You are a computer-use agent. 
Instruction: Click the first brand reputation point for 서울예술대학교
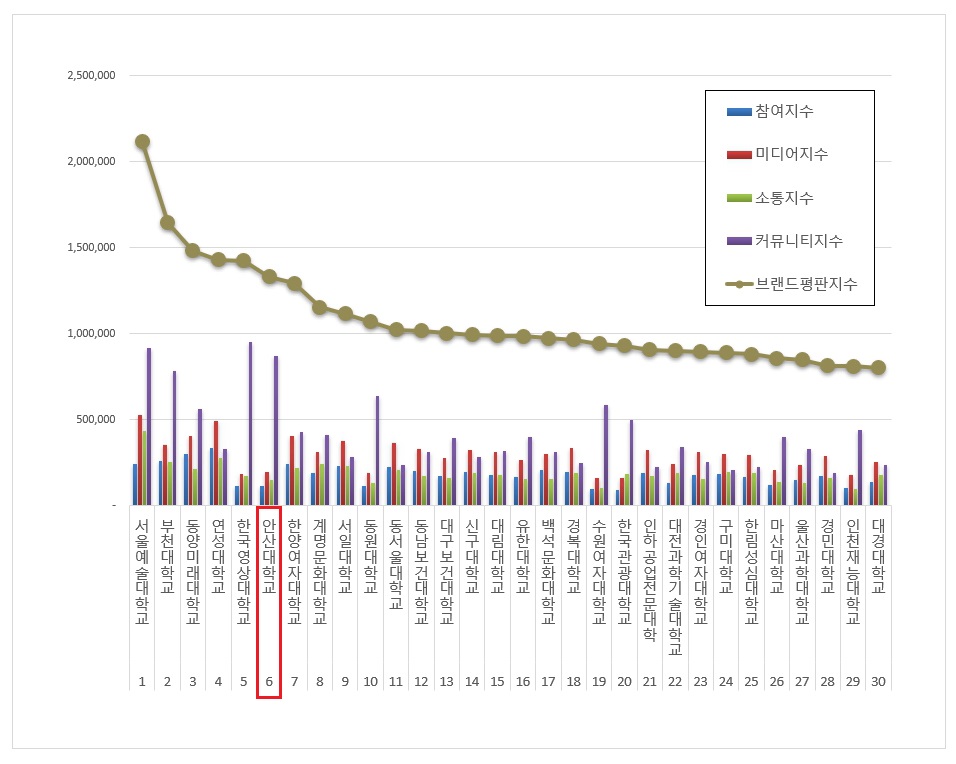point(142,142)
